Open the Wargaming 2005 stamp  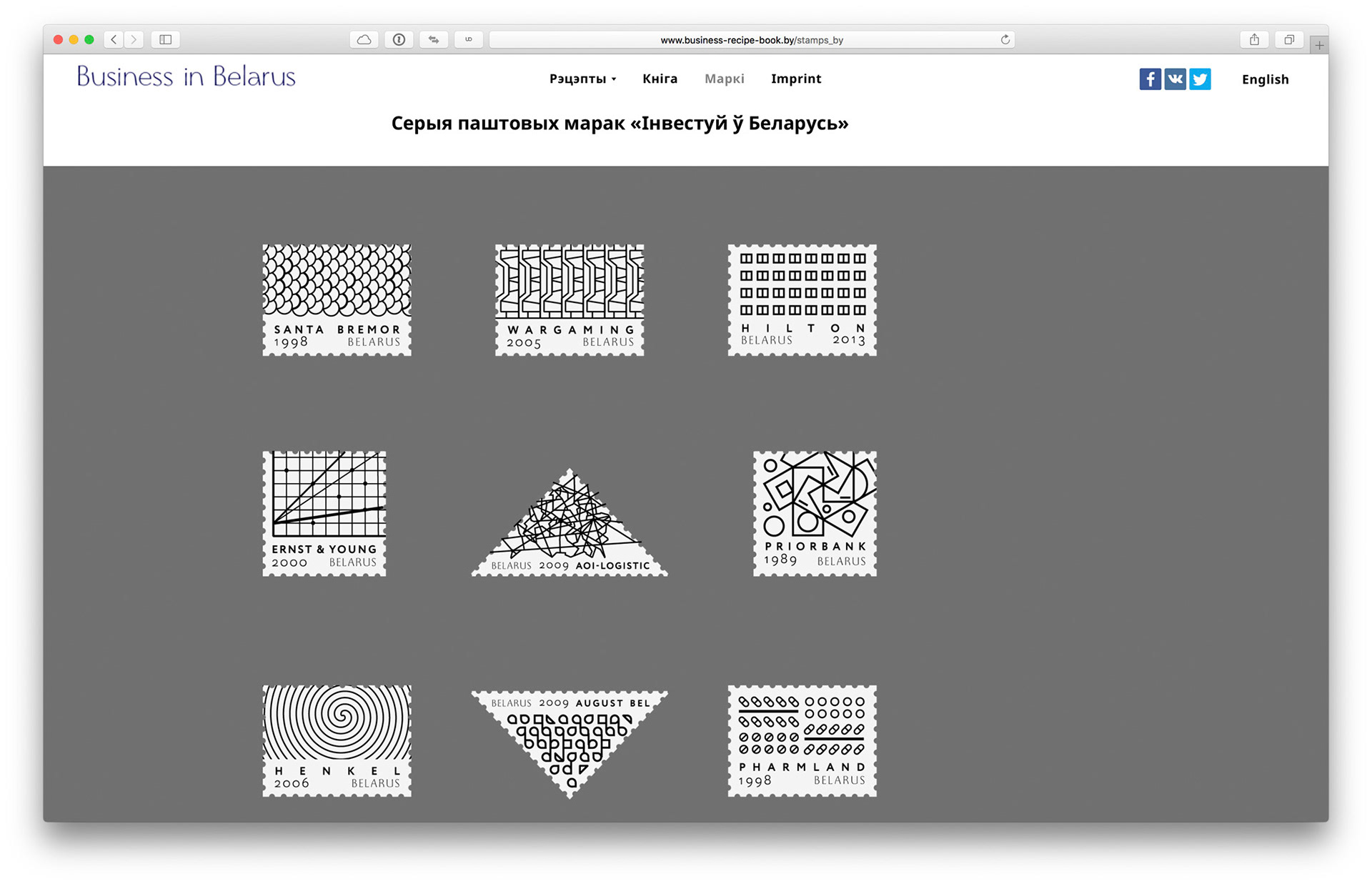pos(570,299)
